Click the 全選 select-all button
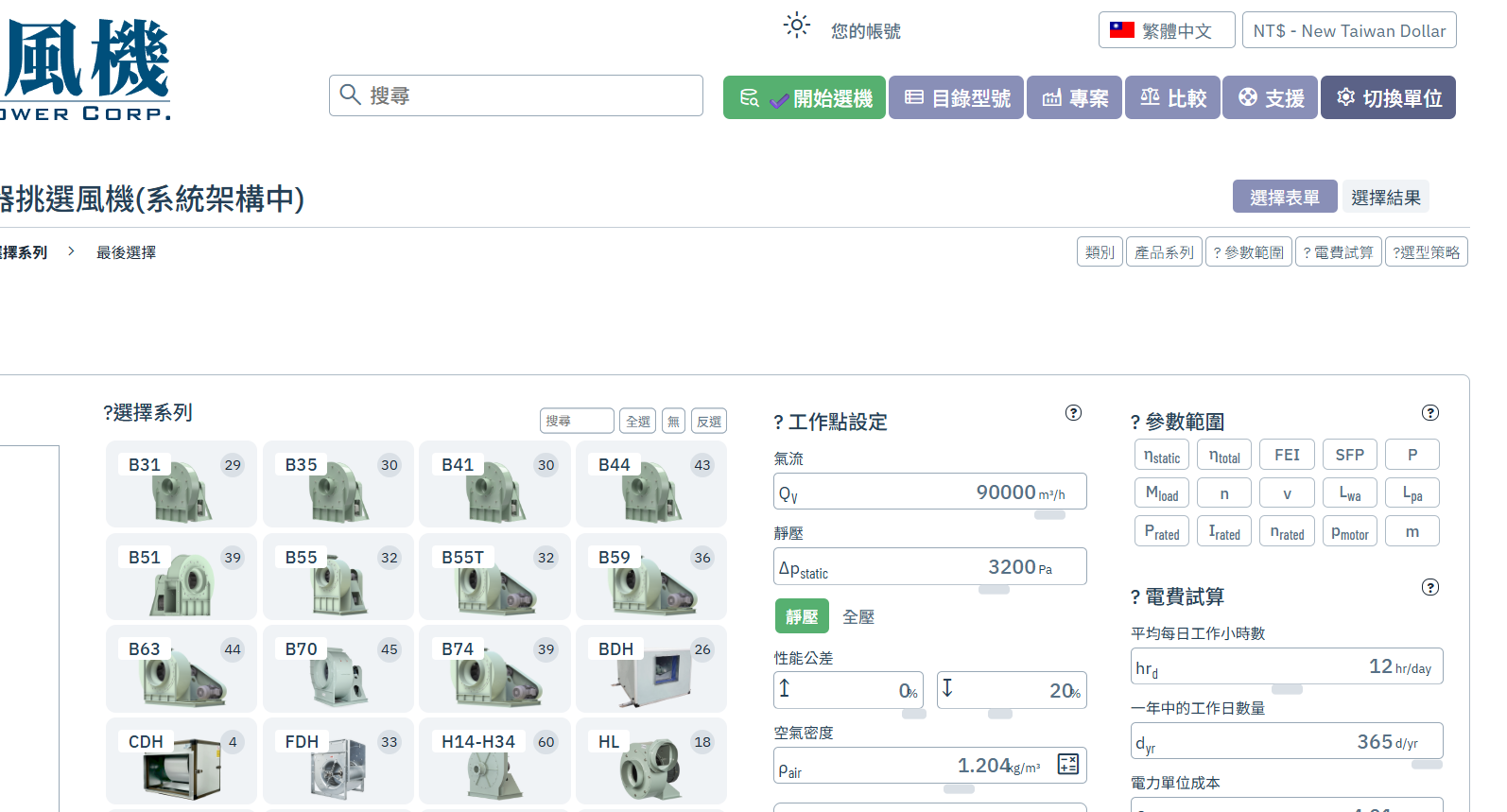The image size is (1507, 812). pyautogui.click(x=638, y=421)
